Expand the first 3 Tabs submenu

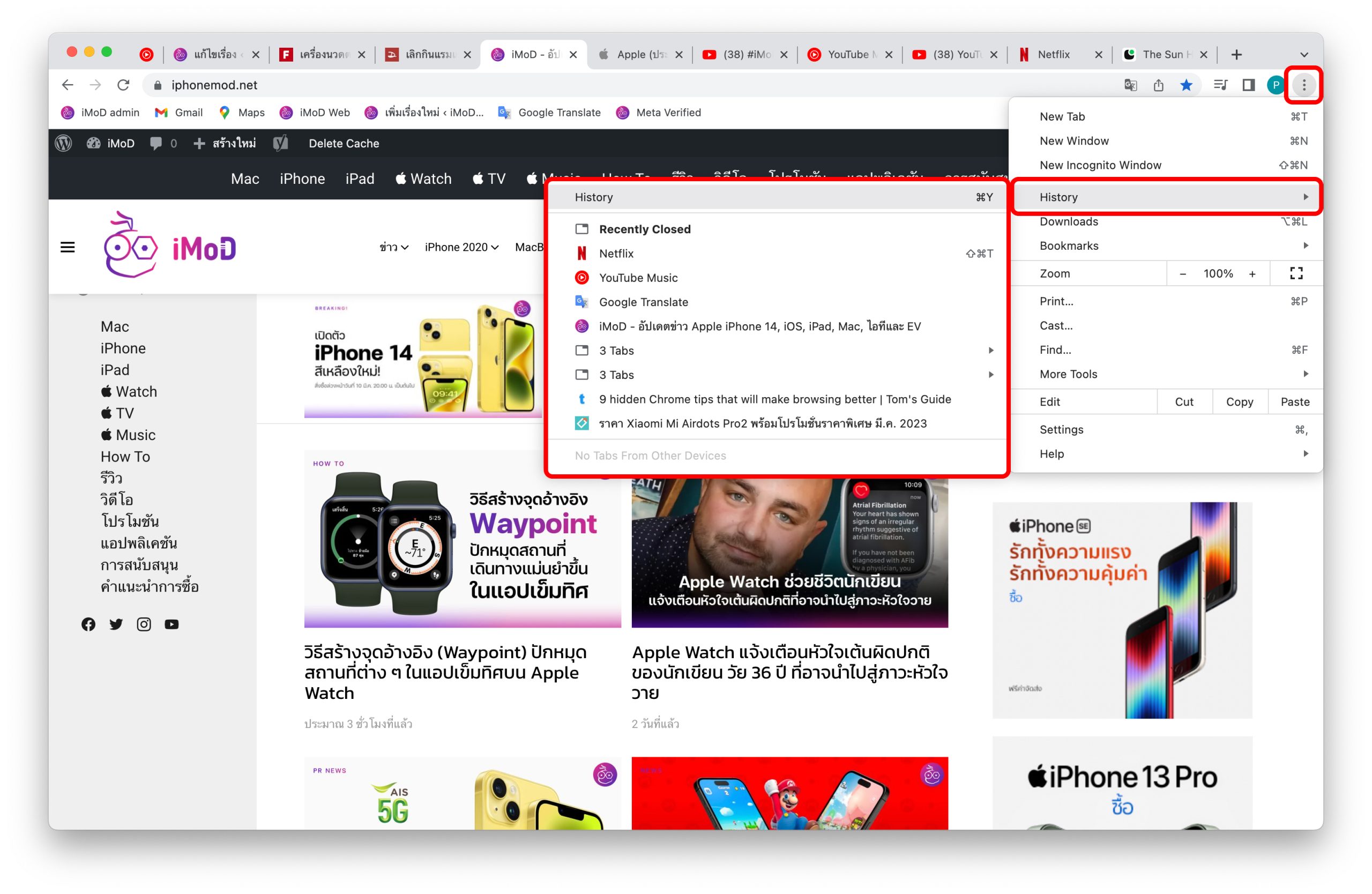click(784, 351)
